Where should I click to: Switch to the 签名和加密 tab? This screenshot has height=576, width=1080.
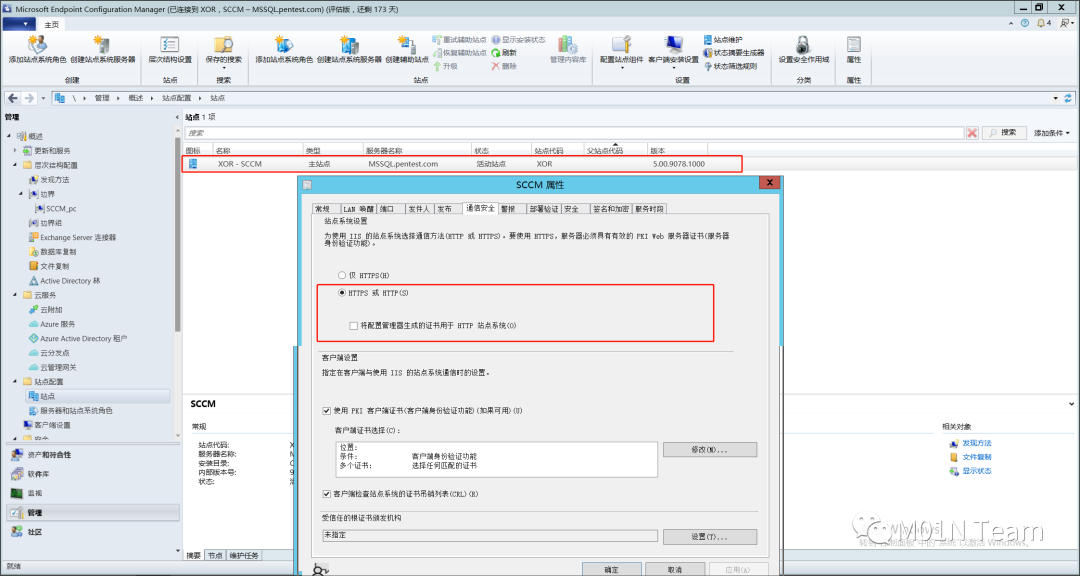click(610, 209)
